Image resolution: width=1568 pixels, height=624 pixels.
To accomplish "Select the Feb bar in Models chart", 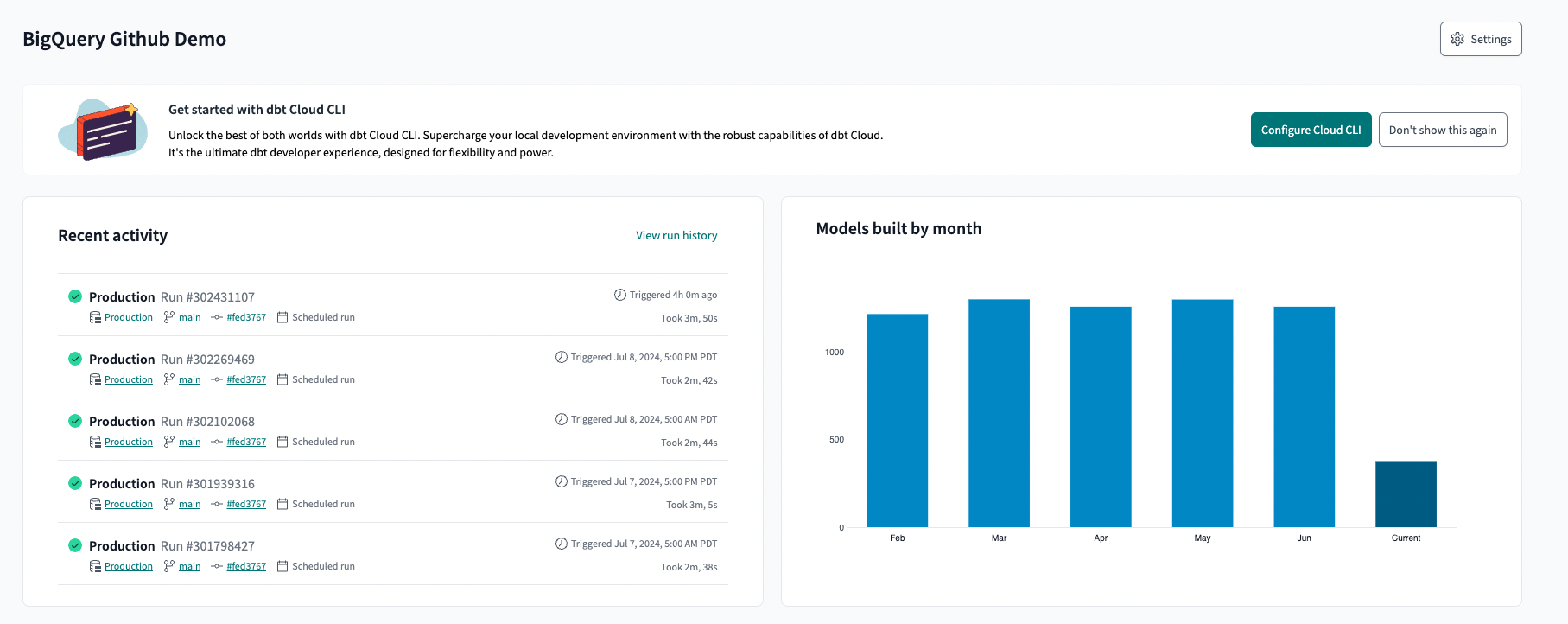I will click(897, 420).
